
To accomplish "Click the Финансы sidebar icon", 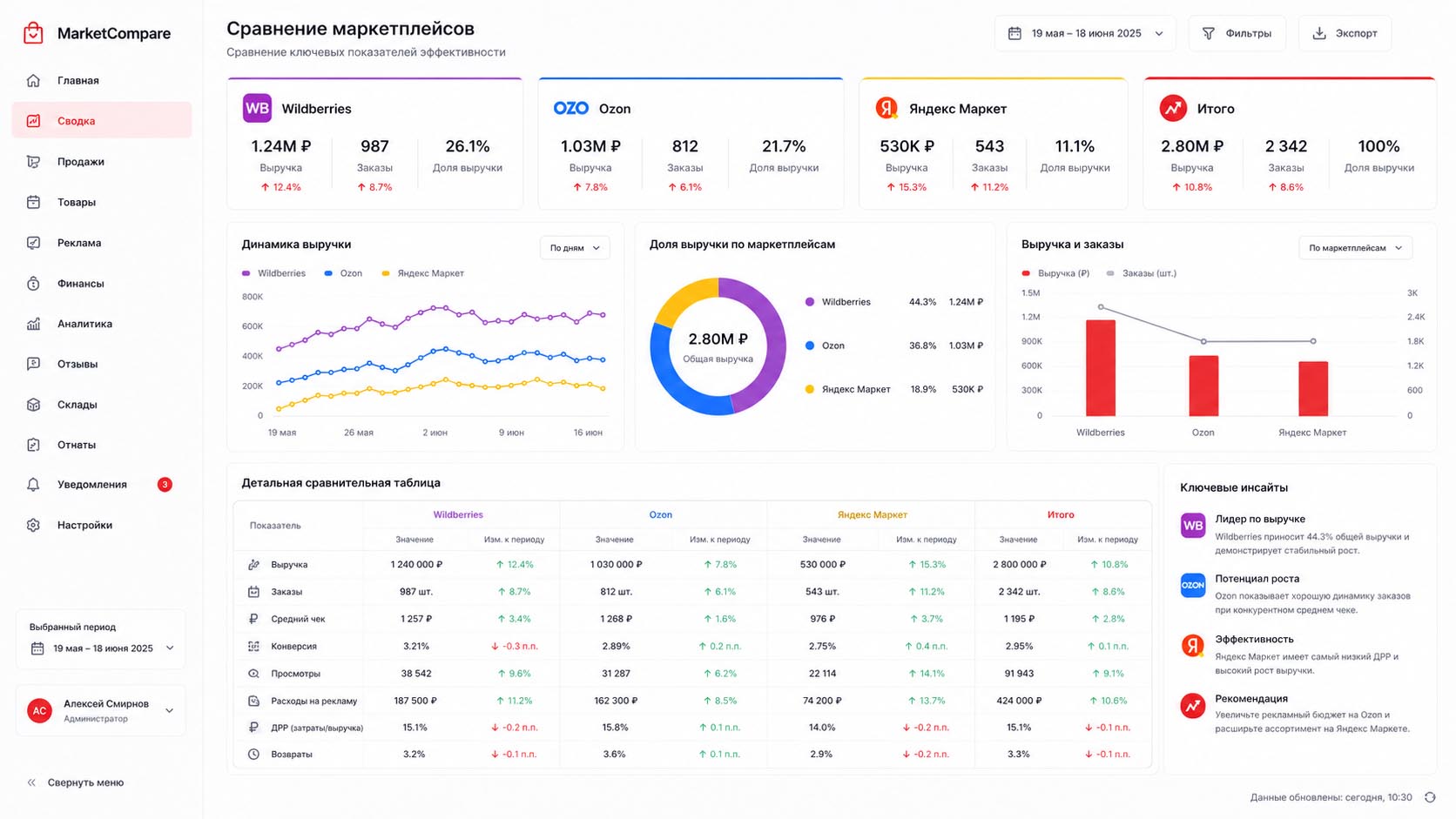I will pyautogui.click(x=33, y=284).
